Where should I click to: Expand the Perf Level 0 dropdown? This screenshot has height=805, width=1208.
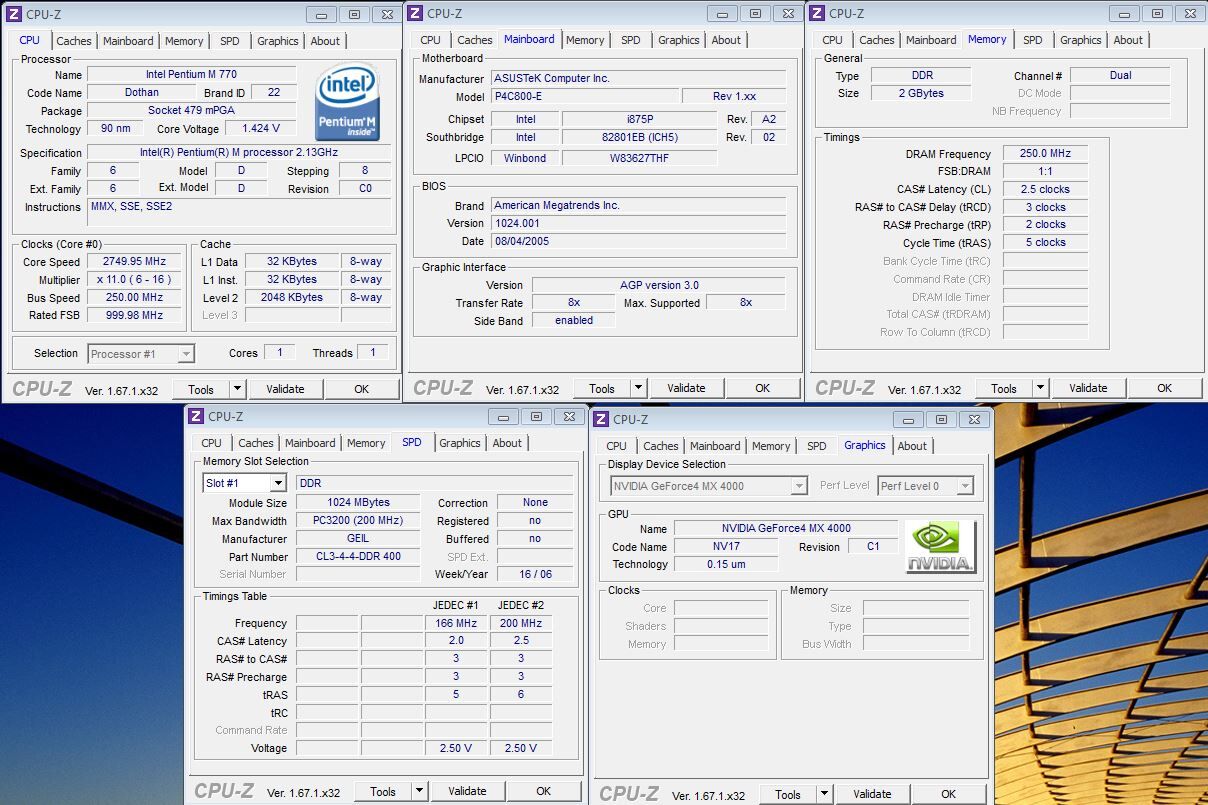coord(964,486)
